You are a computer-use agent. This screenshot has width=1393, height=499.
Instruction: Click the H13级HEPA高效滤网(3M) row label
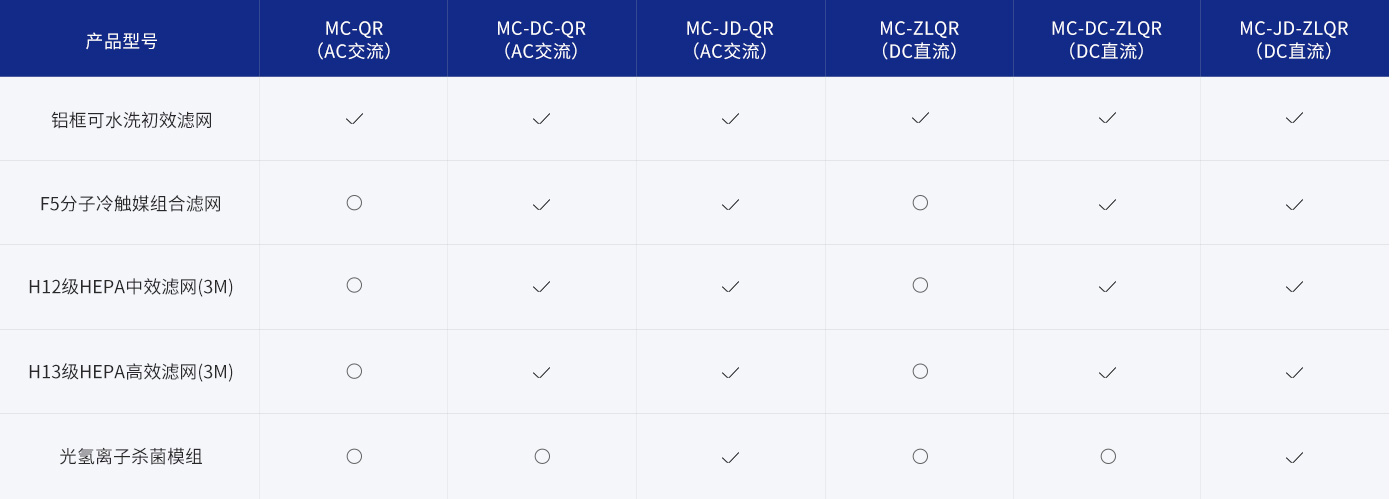[x=131, y=372]
